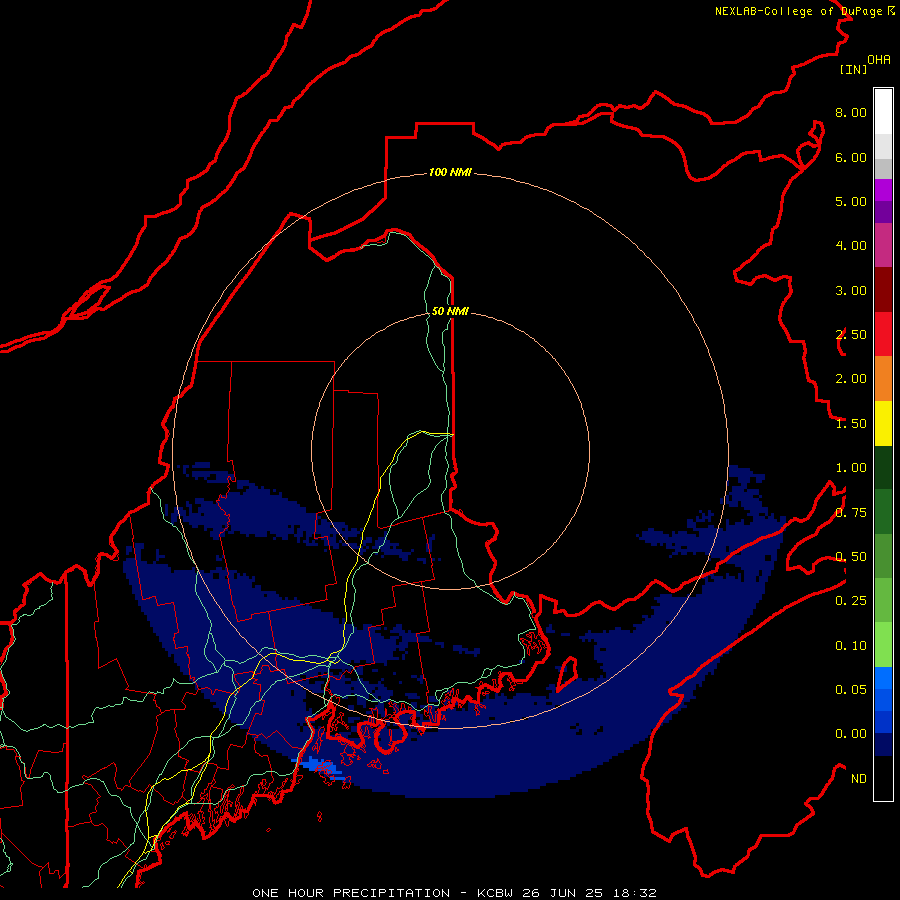
Task: Click the bright red legend swatch
Action: click(x=883, y=334)
